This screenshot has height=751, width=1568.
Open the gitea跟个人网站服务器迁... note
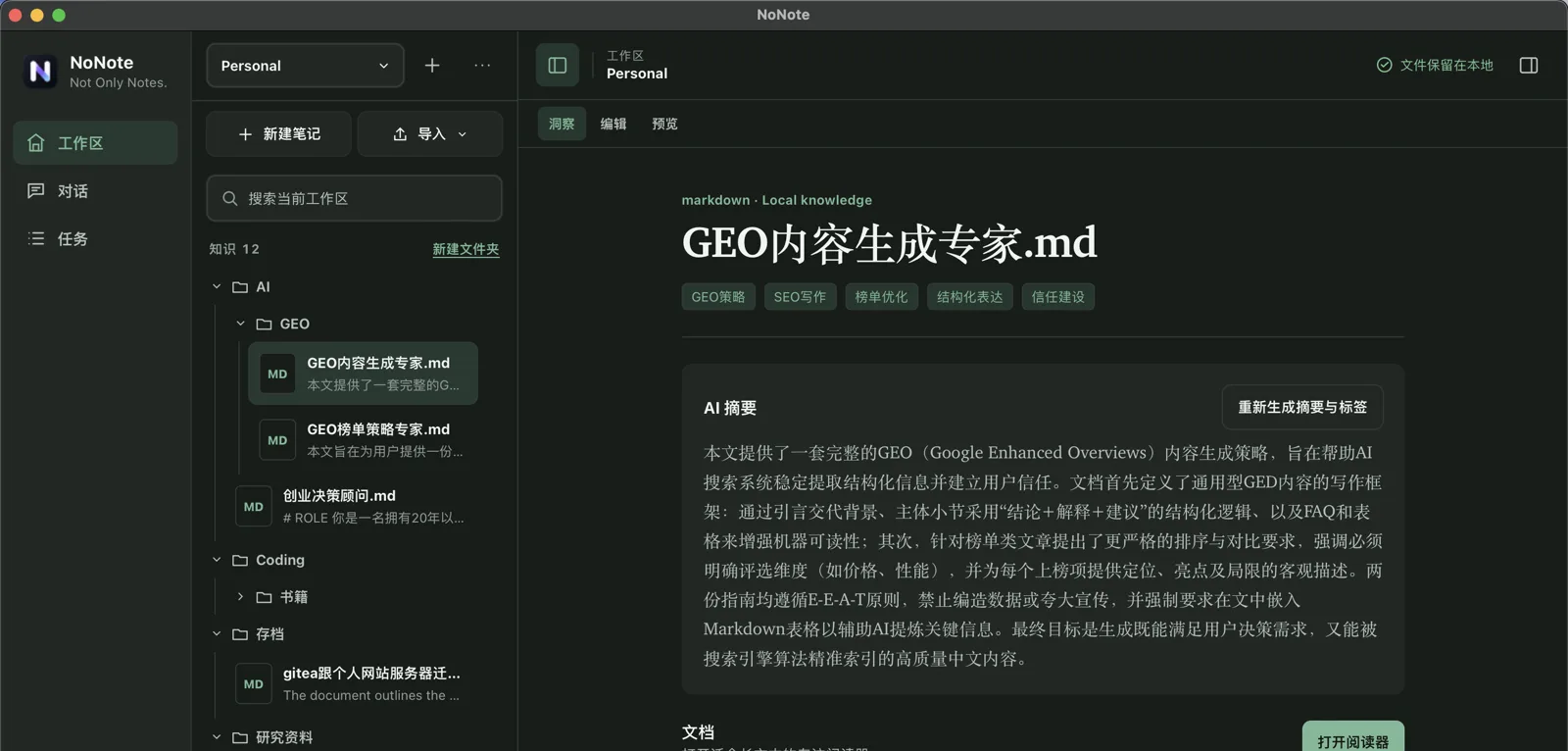tap(351, 684)
